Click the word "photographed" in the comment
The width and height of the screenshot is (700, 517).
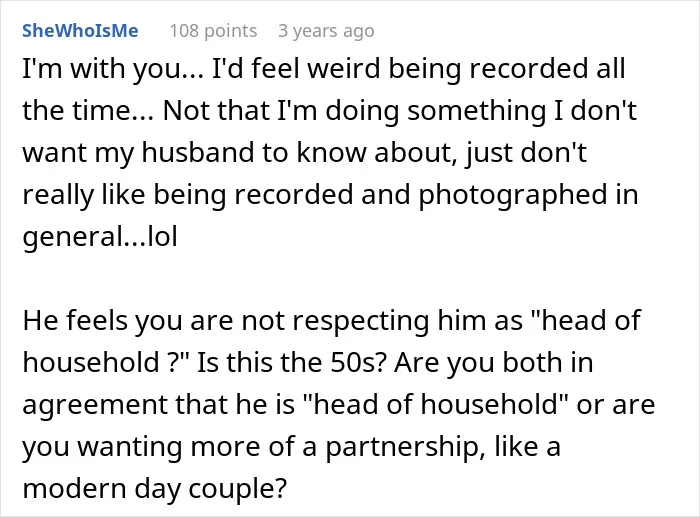coord(513,196)
